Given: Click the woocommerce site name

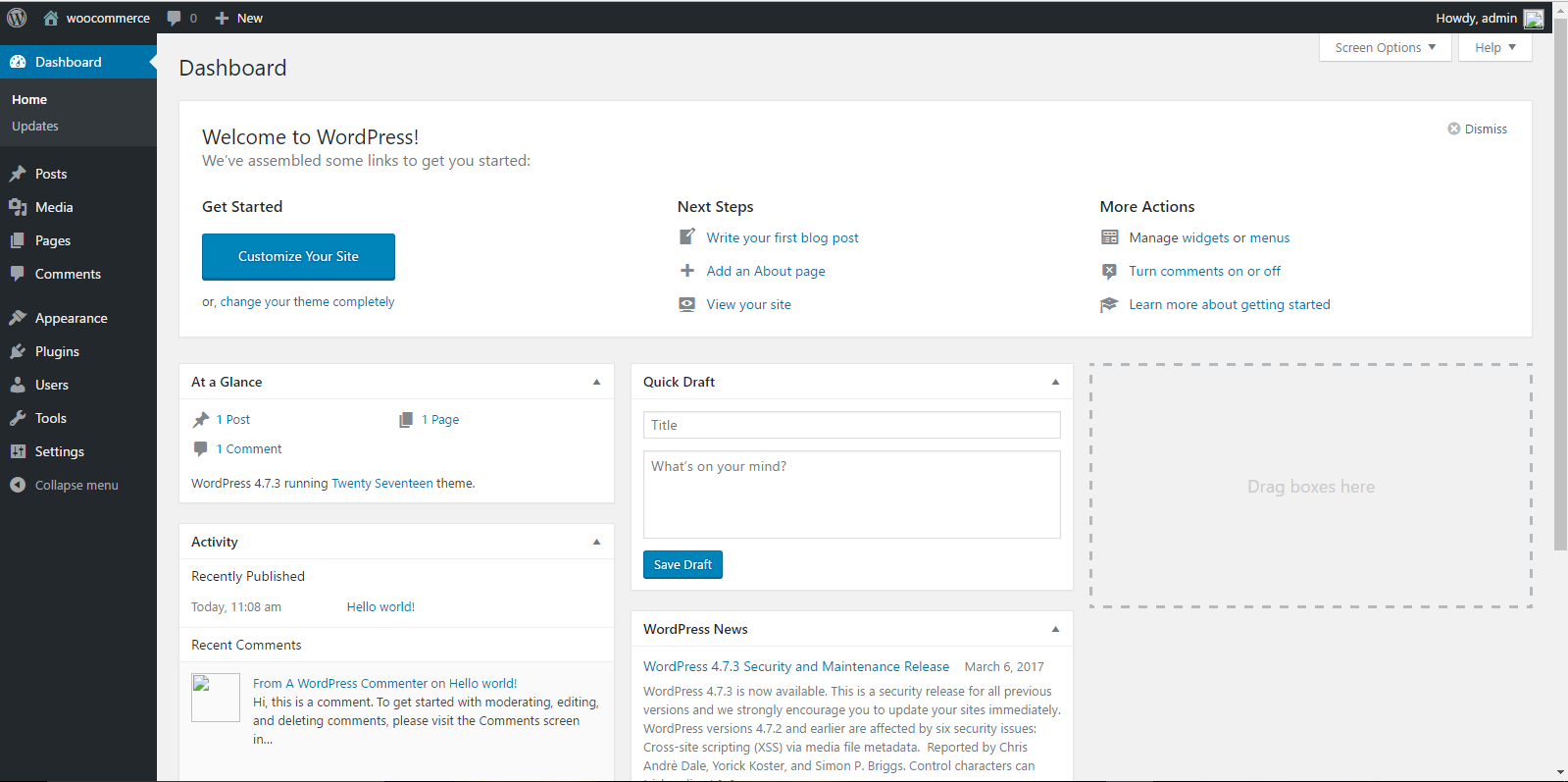Looking at the screenshot, I should coord(108,18).
